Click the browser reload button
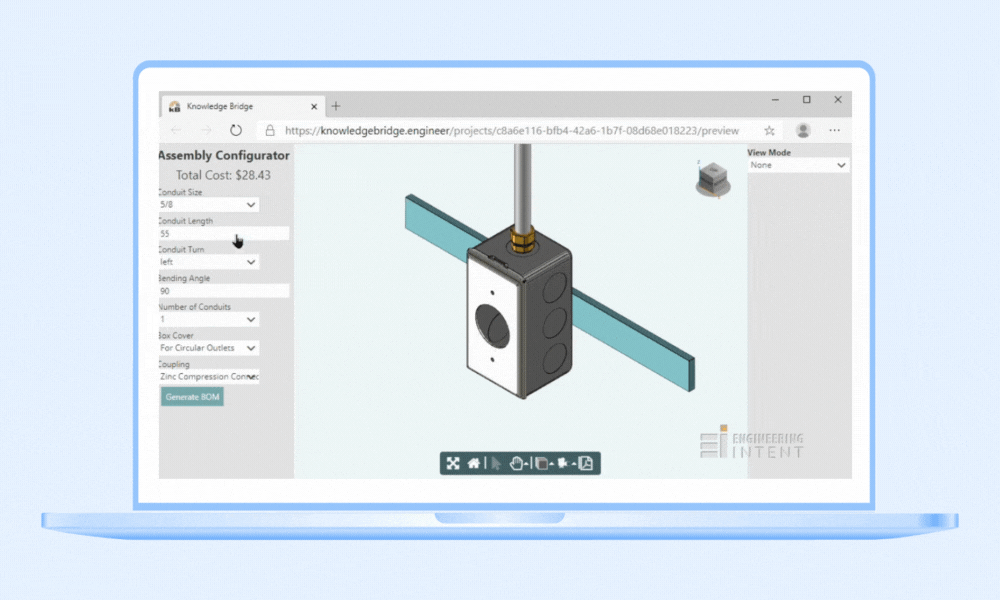Screen dimensions: 1000x600 coord(236,130)
